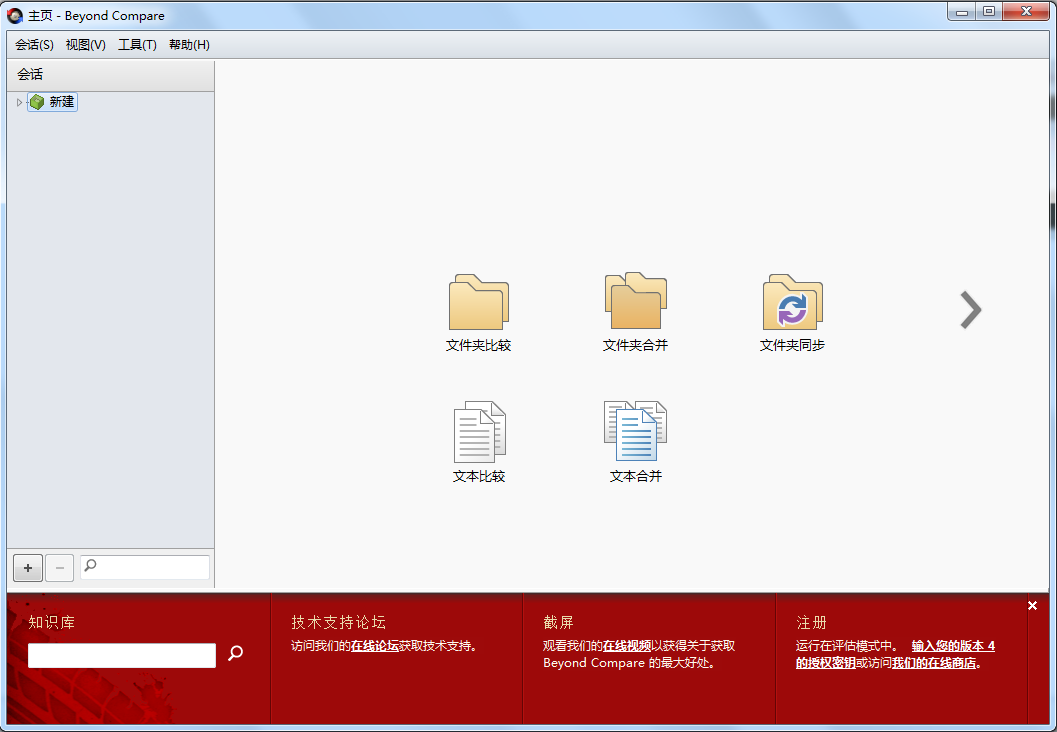Click the + button to add a session
Image resolution: width=1057 pixels, height=732 pixels.
(x=27, y=567)
